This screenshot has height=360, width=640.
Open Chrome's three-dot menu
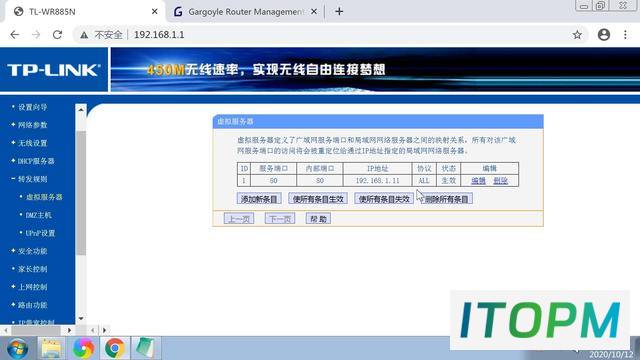(x=625, y=35)
